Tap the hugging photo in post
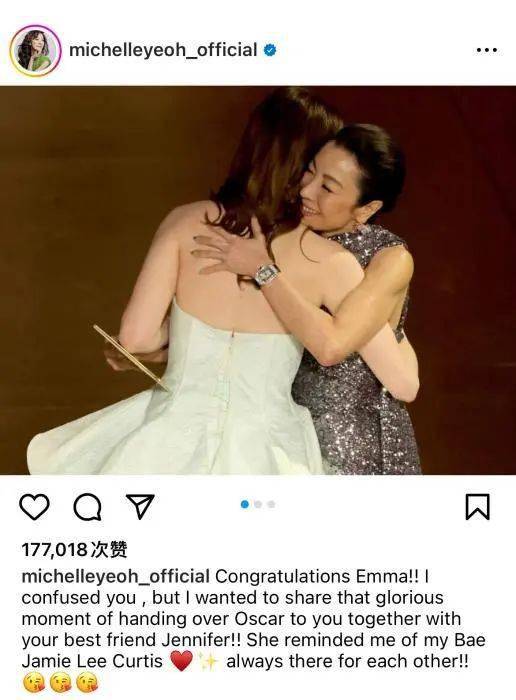Viewport: 516px width, 700px height. click(258, 280)
